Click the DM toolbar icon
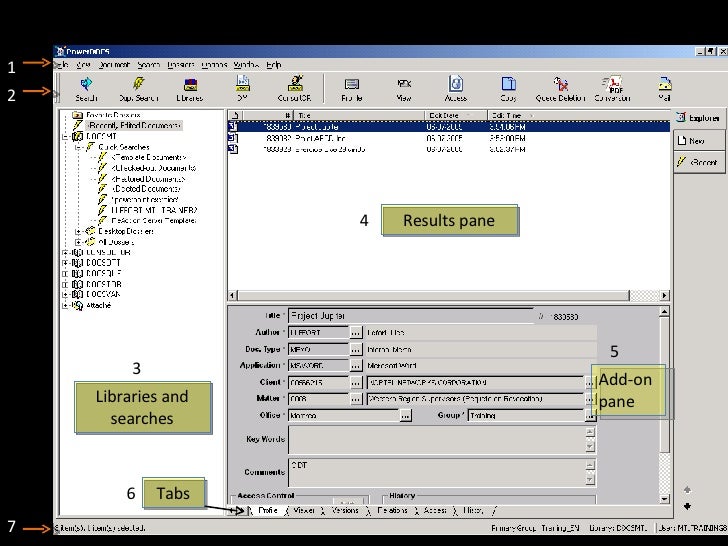The width and height of the screenshot is (728, 546). pos(242,89)
